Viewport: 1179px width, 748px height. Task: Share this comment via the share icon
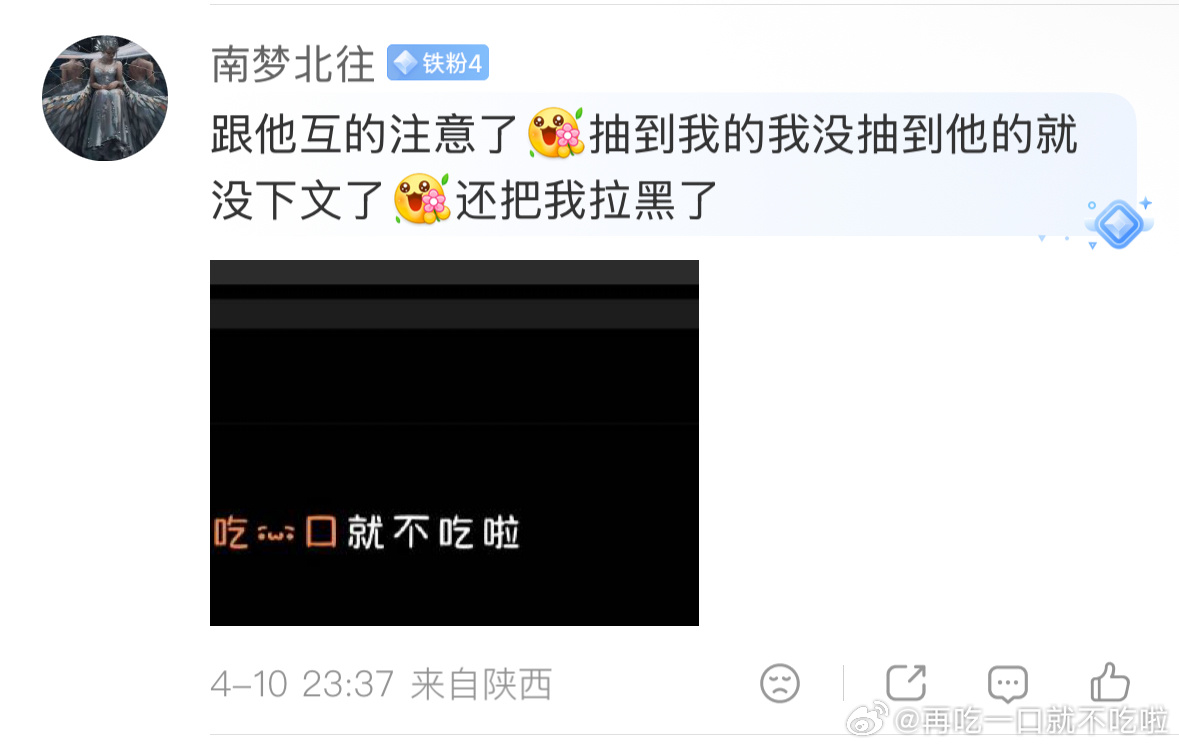(x=906, y=683)
